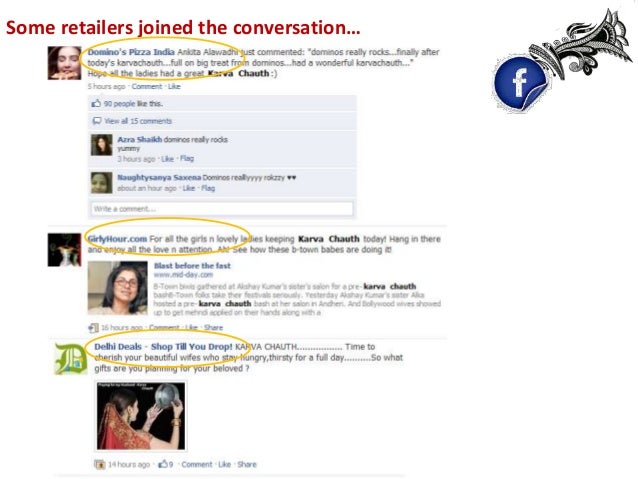Open Domino's Pizza India page link
The image size is (638, 479).
point(131,52)
